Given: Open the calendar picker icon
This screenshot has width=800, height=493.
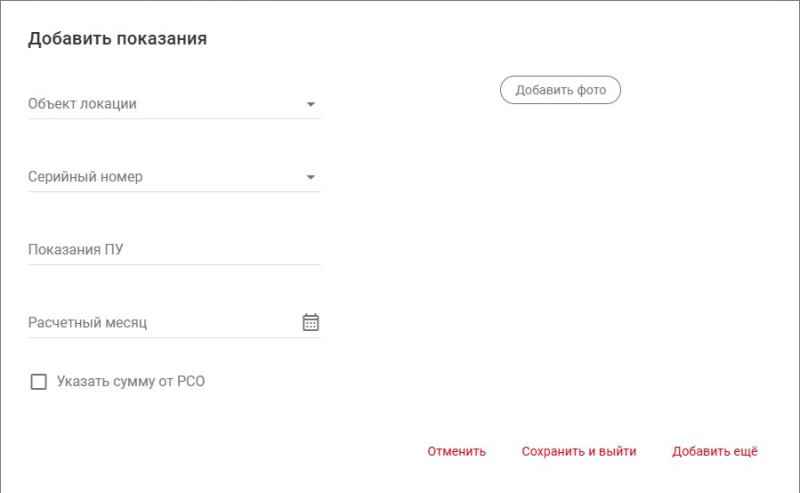Looking at the screenshot, I should [x=310, y=322].
